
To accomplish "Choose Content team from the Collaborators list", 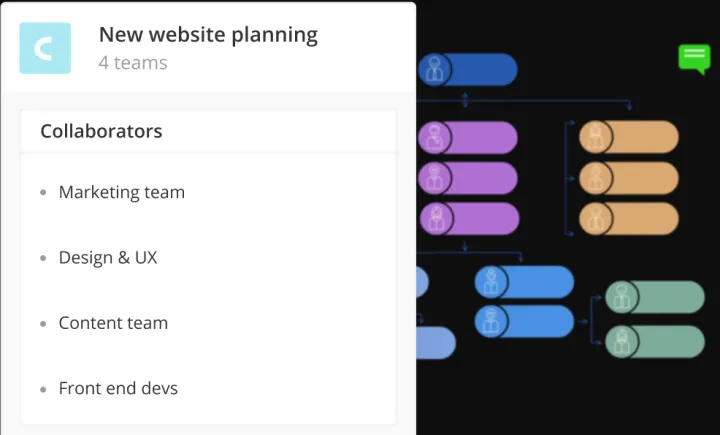I will [113, 323].
